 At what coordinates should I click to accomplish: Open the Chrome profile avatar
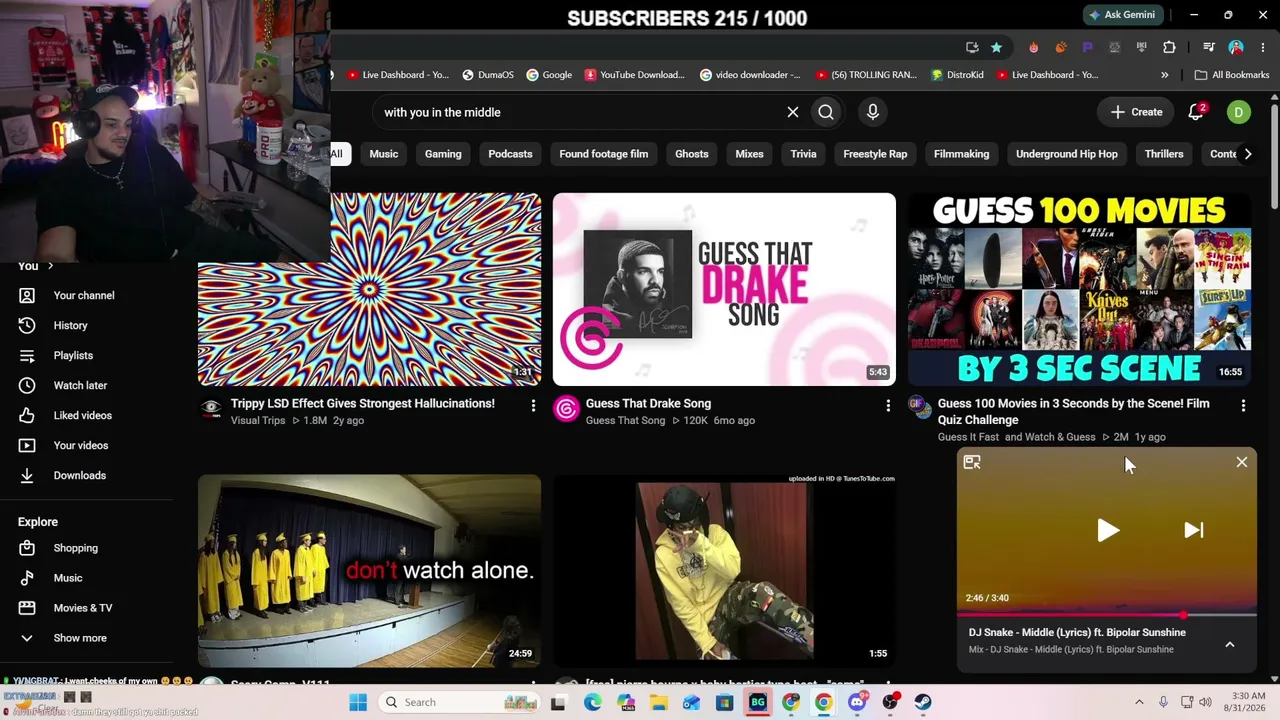point(1236,47)
